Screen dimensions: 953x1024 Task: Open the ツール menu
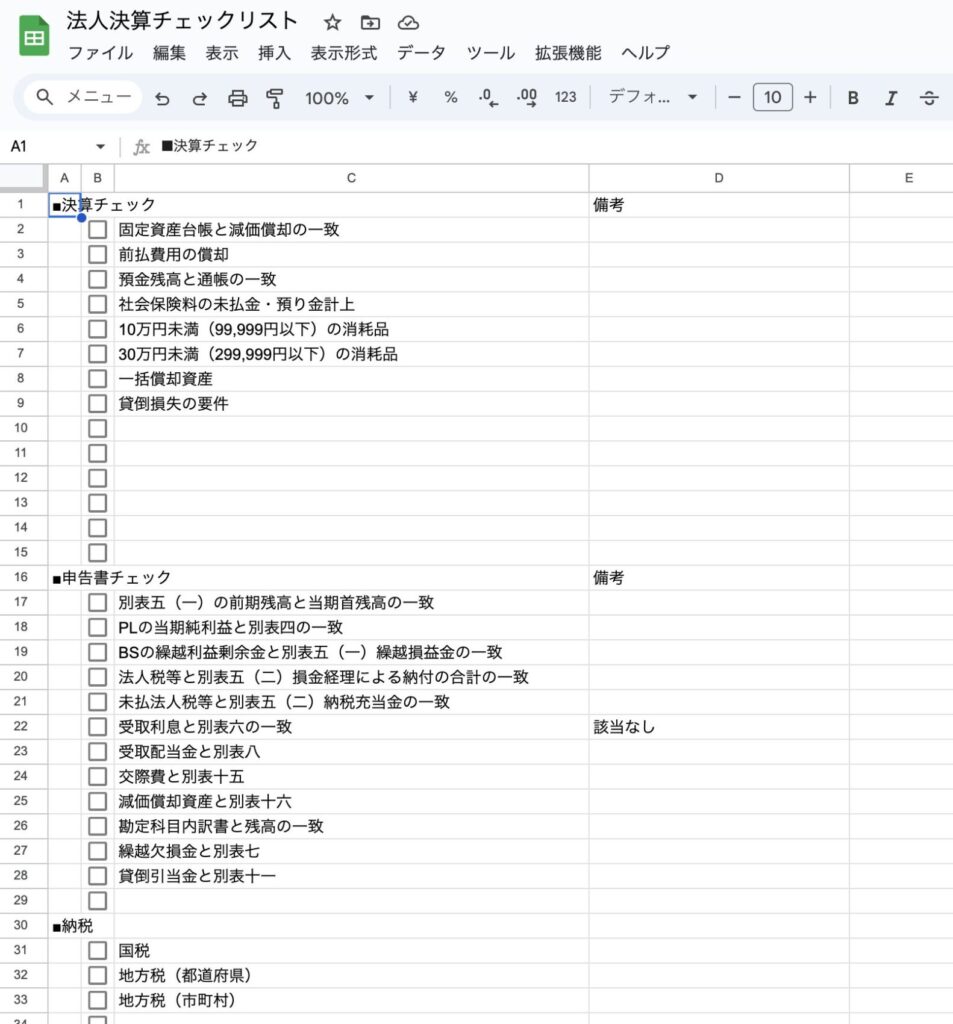pos(491,53)
